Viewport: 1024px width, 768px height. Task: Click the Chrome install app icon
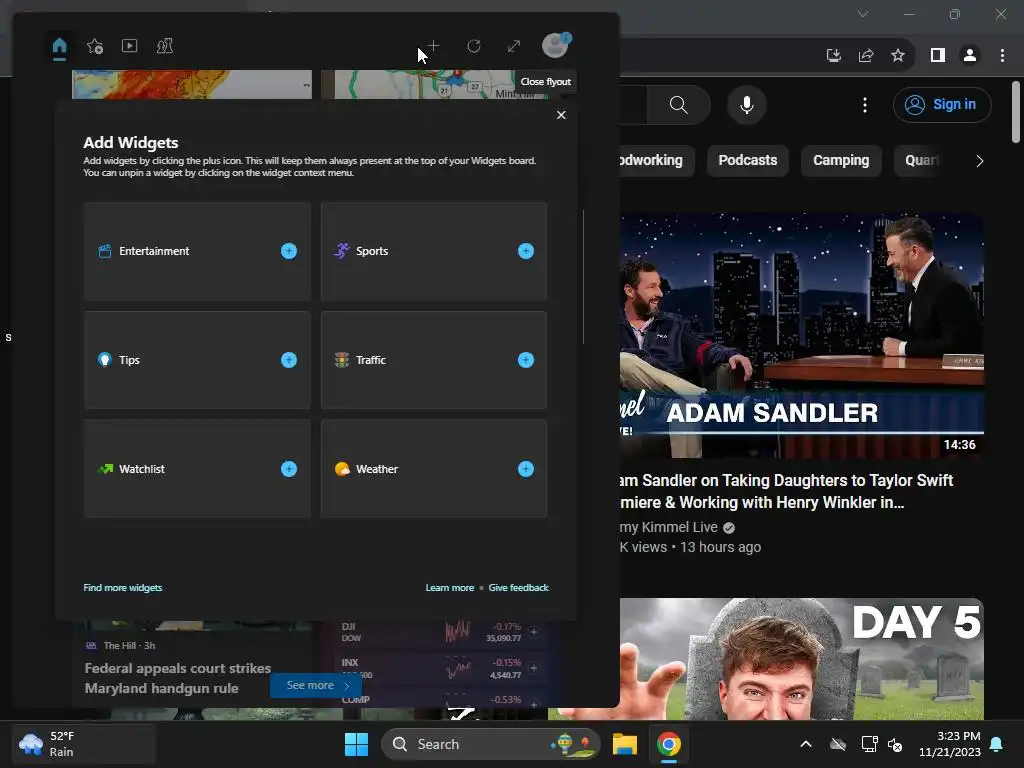[833, 56]
